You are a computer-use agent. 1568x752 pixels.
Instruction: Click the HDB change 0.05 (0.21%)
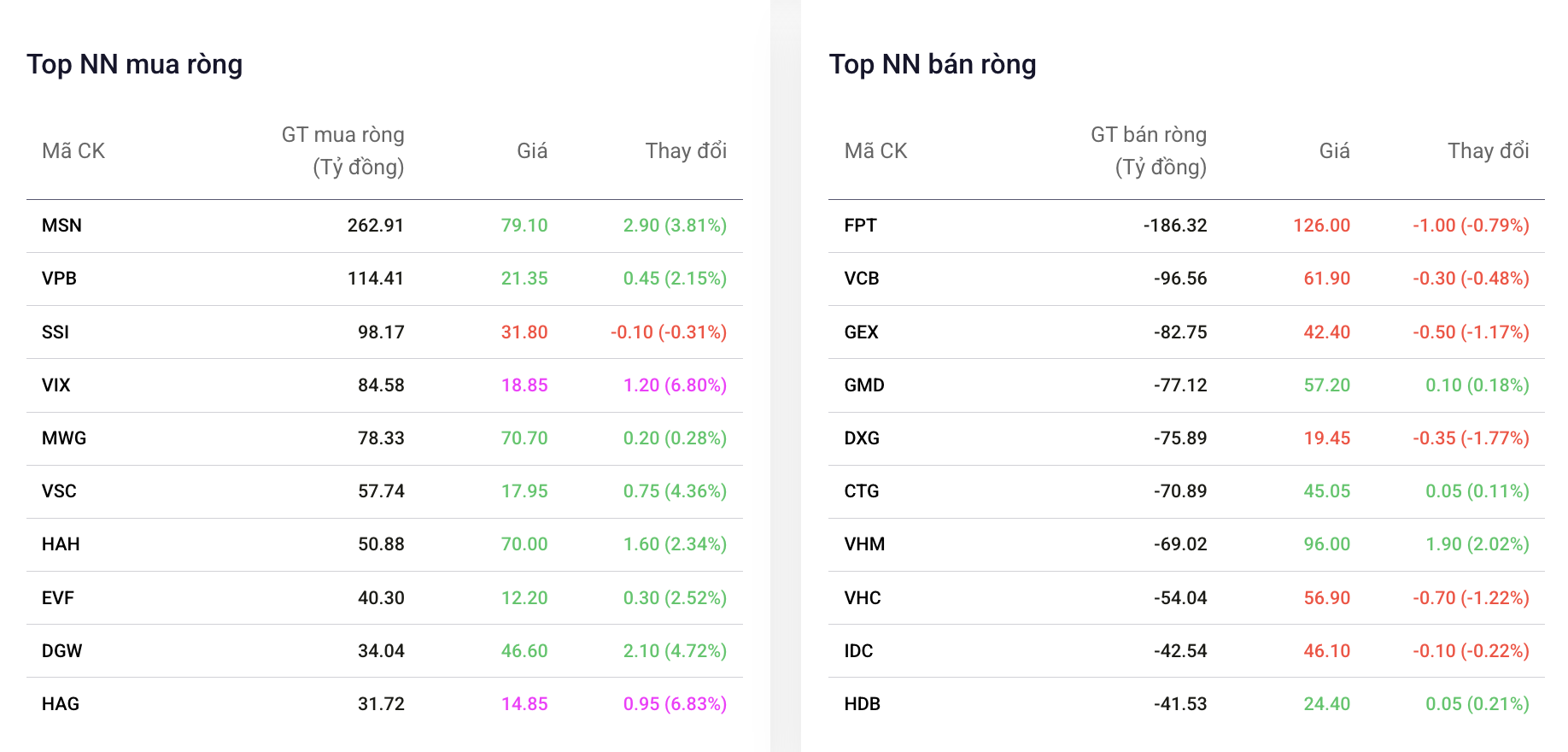[1477, 704]
